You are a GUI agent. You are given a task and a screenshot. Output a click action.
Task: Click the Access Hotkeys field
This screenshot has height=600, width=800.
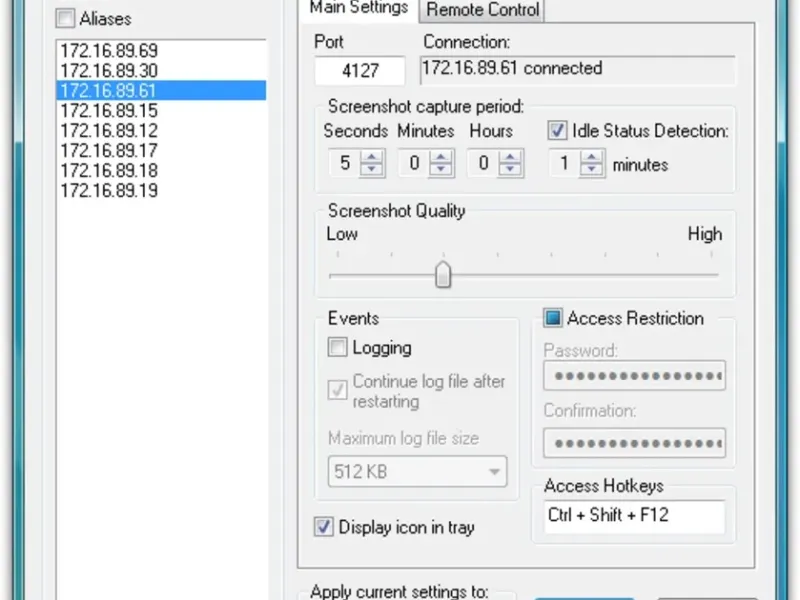coord(634,516)
